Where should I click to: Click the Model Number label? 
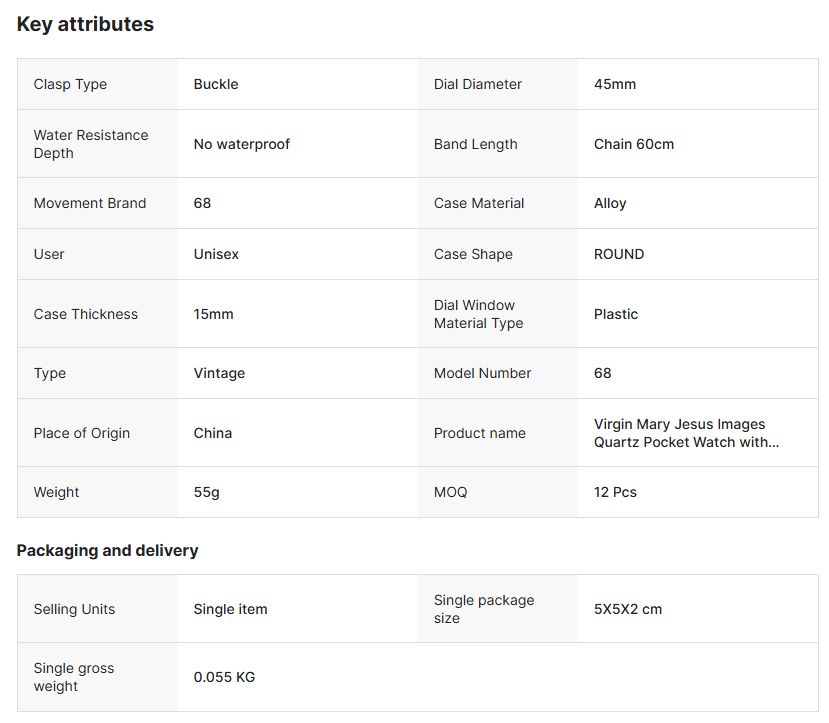(482, 373)
